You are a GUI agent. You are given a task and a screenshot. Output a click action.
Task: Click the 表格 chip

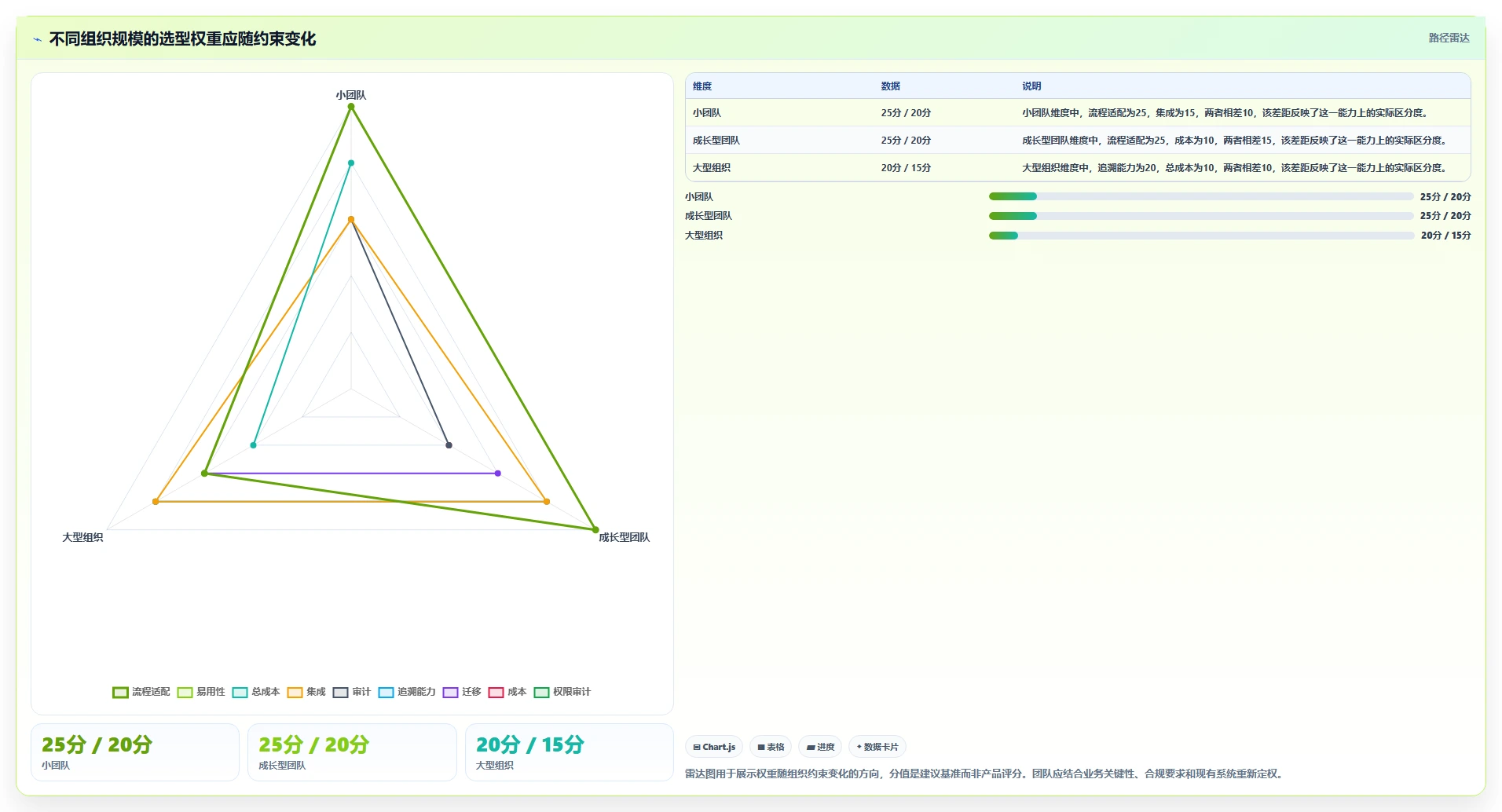click(771, 747)
